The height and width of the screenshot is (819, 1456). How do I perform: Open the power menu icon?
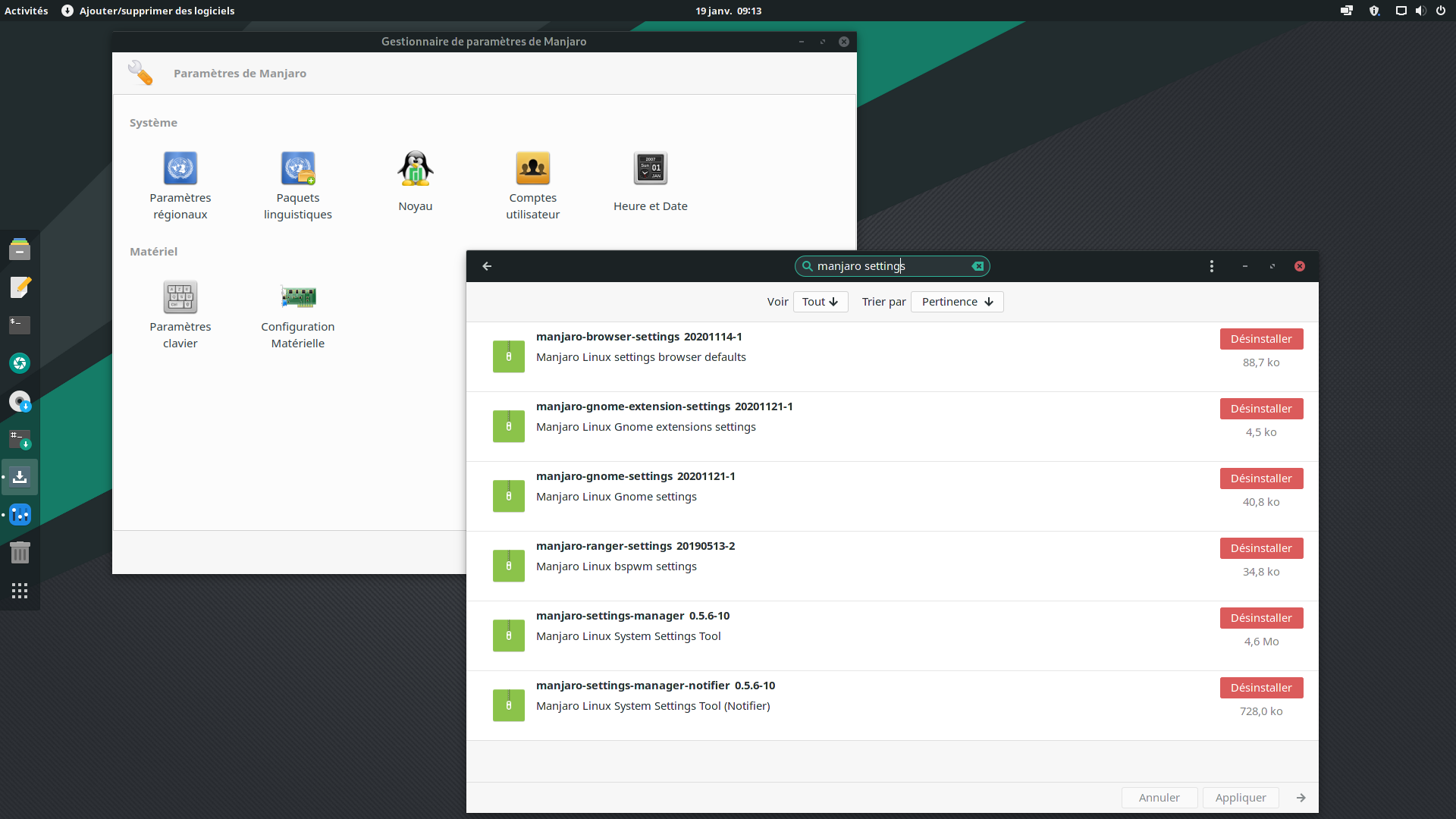click(1441, 11)
